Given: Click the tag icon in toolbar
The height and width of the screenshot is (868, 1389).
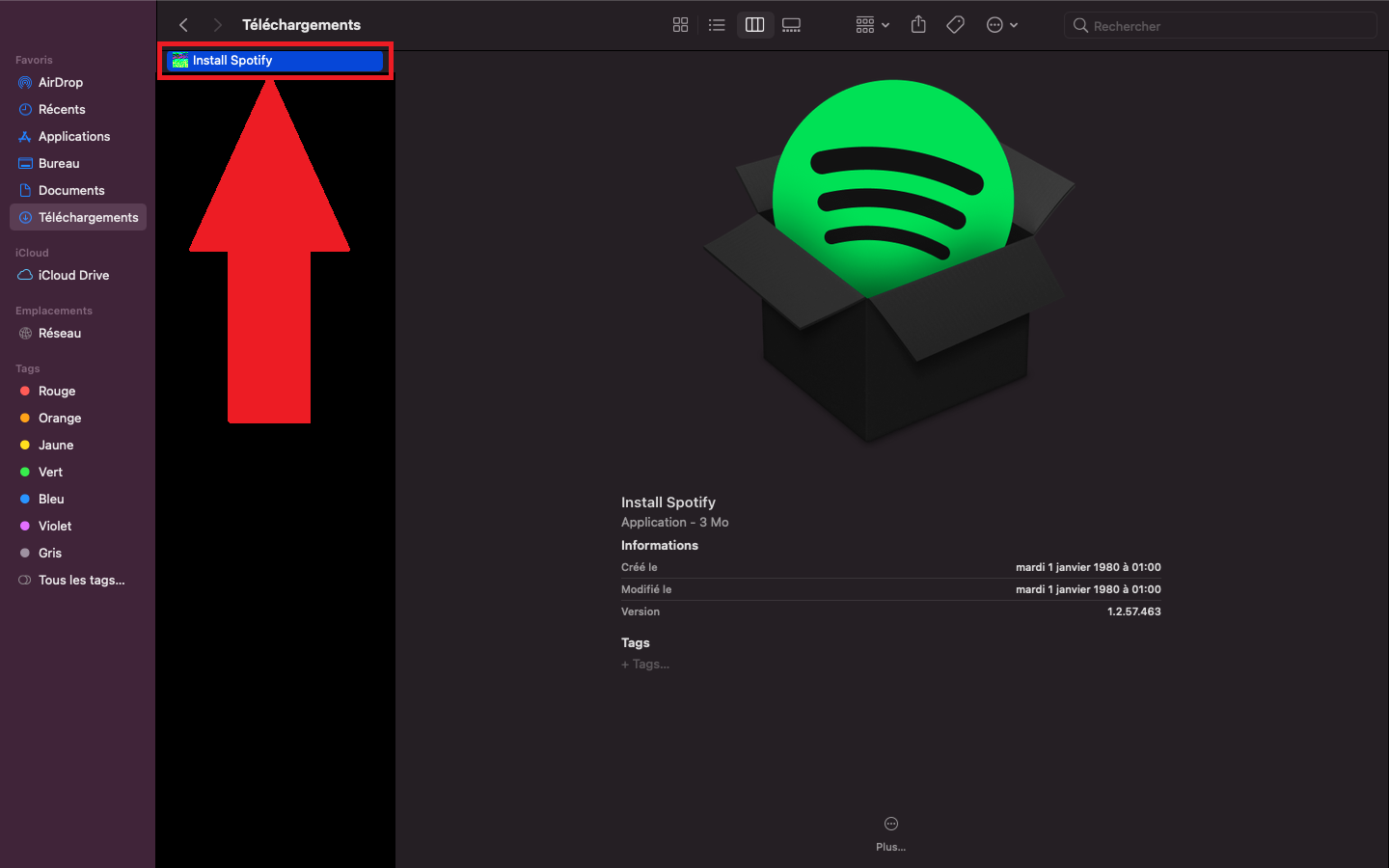Looking at the screenshot, I should pyautogui.click(x=955, y=25).
